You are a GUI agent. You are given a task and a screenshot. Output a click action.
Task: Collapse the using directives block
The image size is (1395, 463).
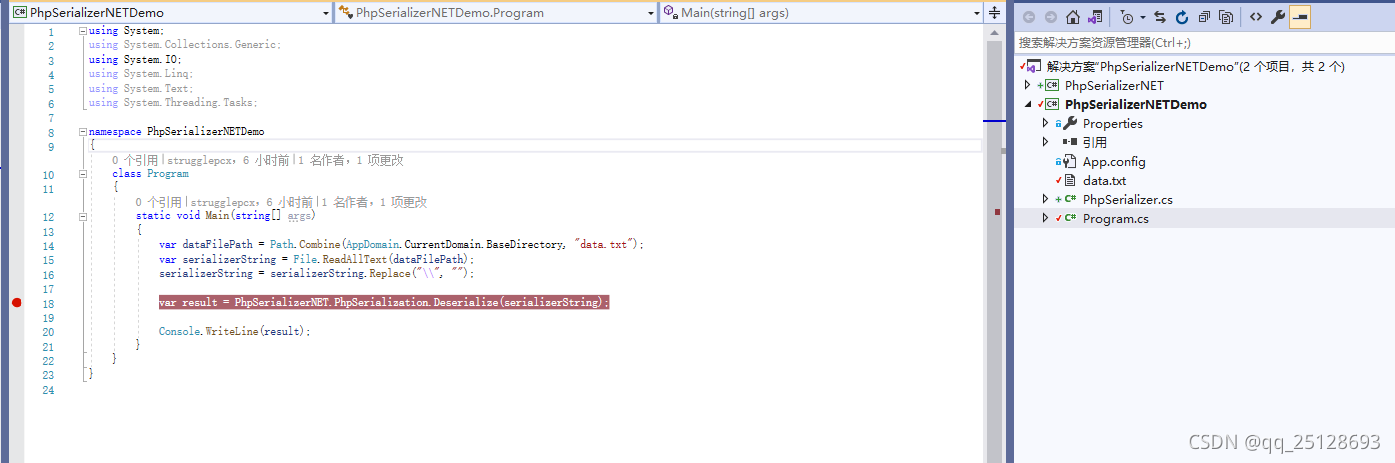(82, 31)
